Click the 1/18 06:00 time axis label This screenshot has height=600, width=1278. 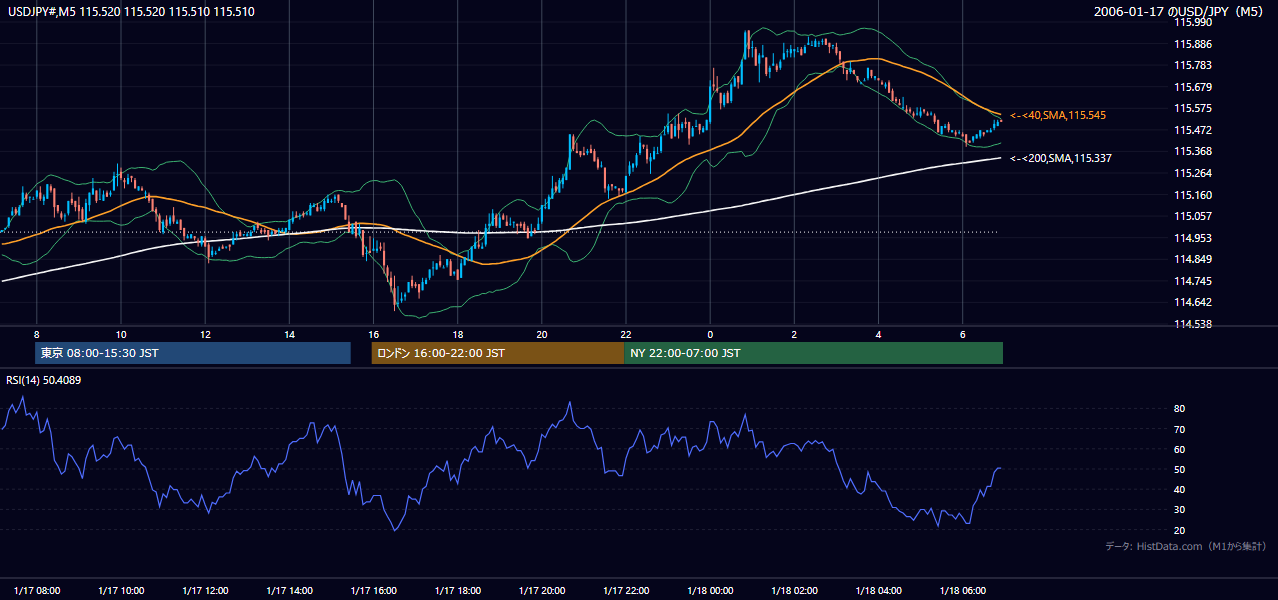(962, 590)
